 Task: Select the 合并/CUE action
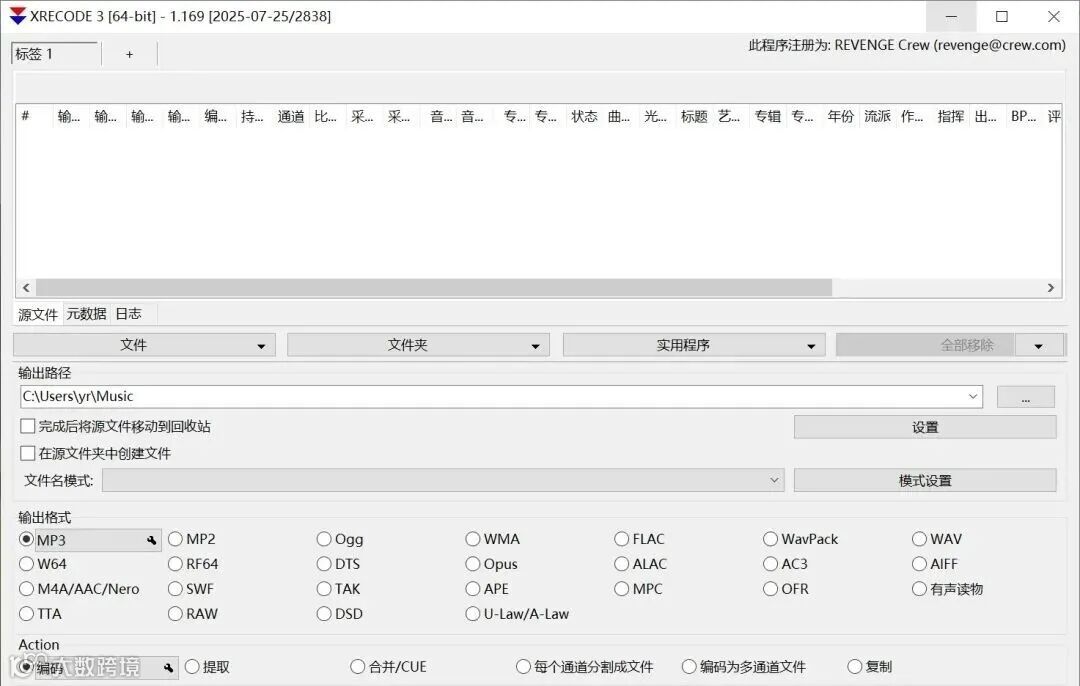(357, 667)
